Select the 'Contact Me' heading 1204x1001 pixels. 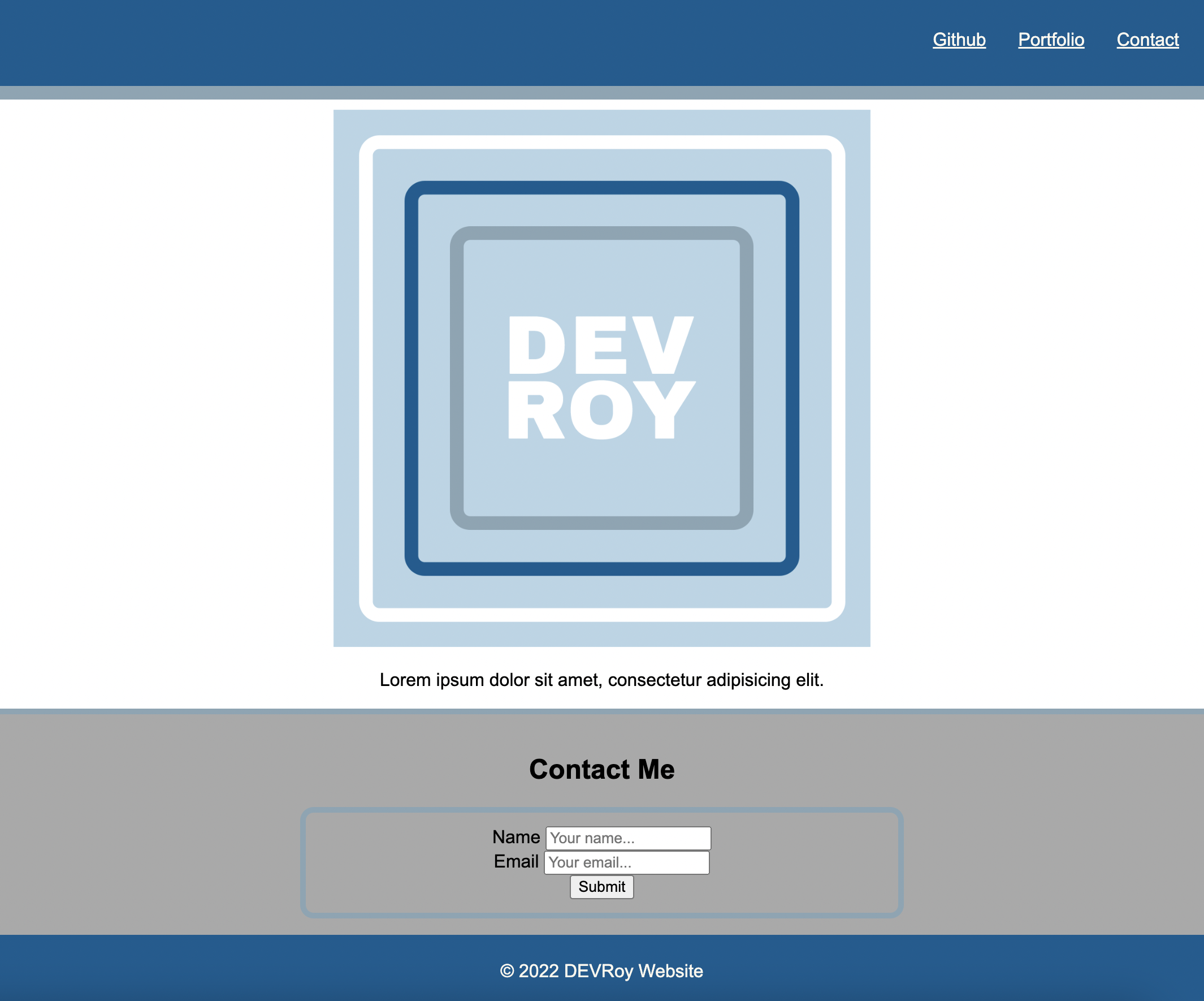point(601,769)
